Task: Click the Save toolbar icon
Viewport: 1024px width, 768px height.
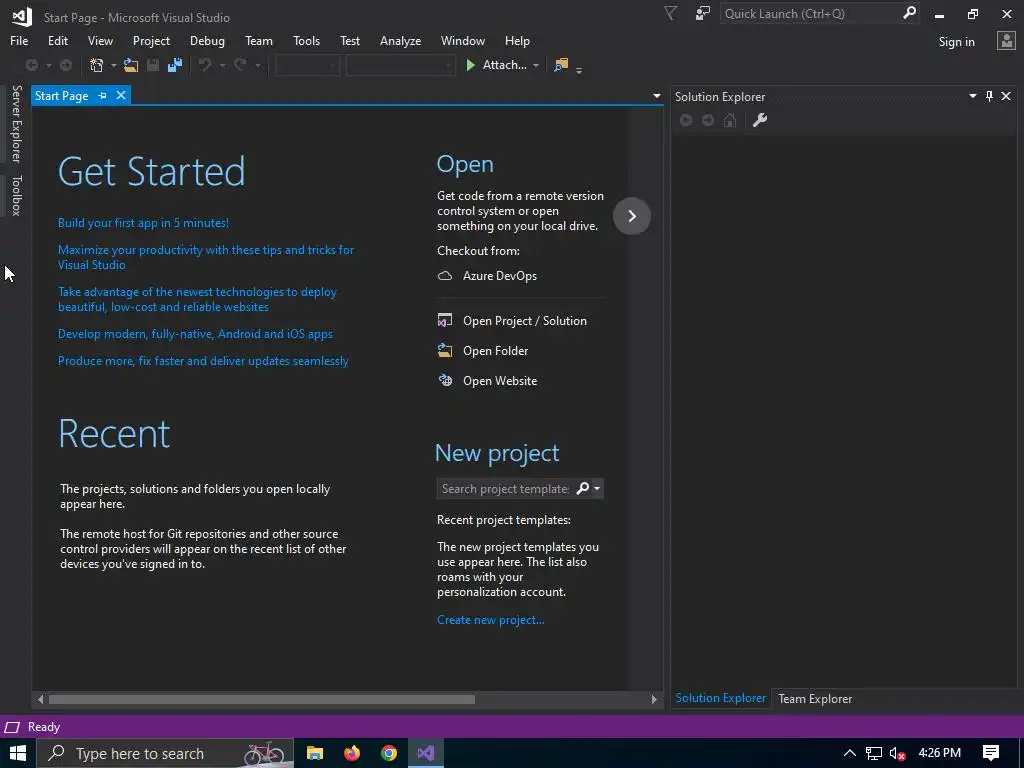Action: click(x=153, y=65)
